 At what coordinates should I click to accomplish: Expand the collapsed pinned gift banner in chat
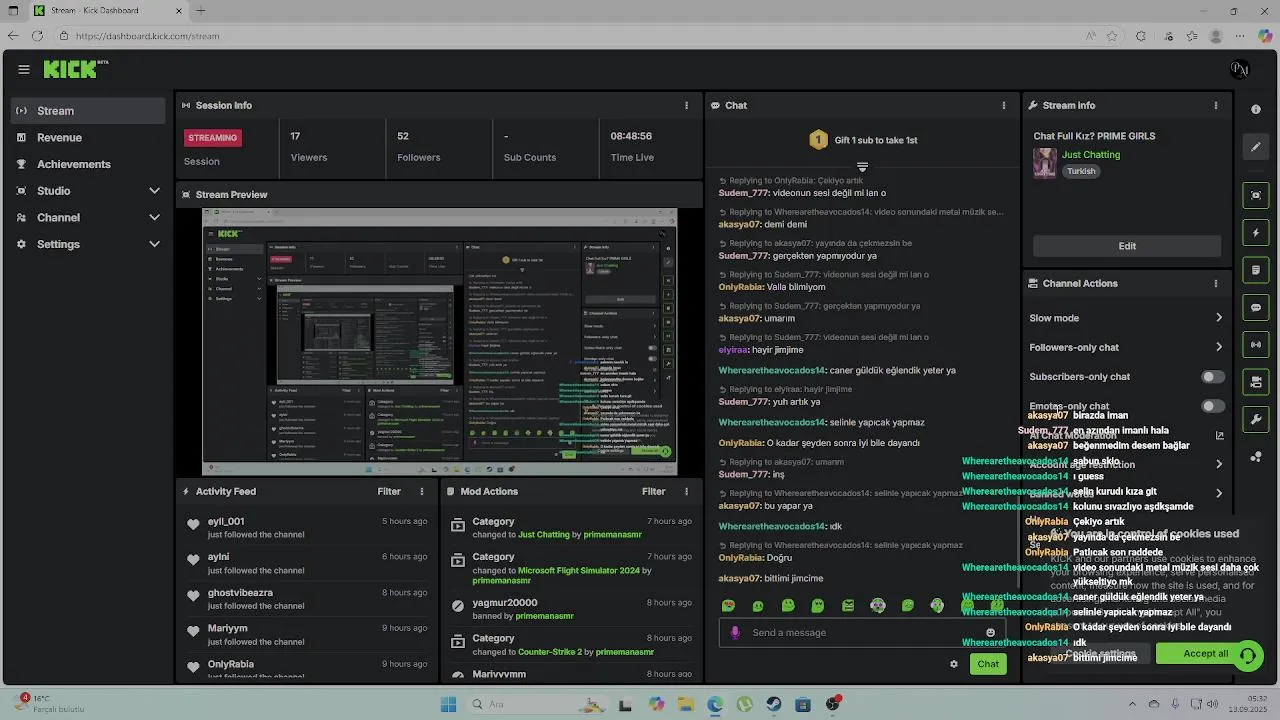[862, 167]
